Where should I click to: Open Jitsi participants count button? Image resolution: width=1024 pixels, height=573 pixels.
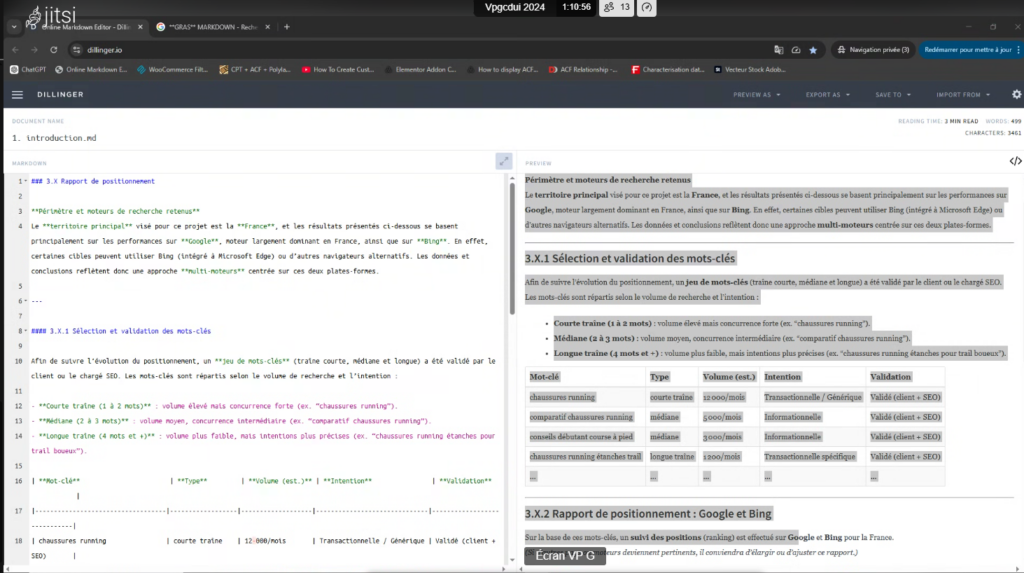tap(617, 8)
